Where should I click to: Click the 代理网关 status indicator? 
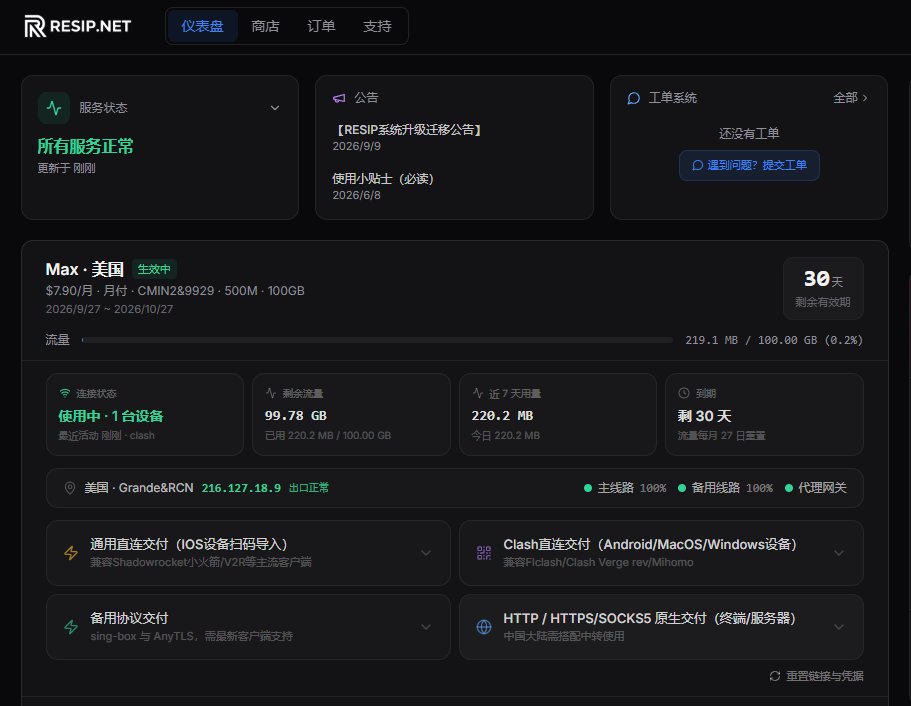[816, 488]
